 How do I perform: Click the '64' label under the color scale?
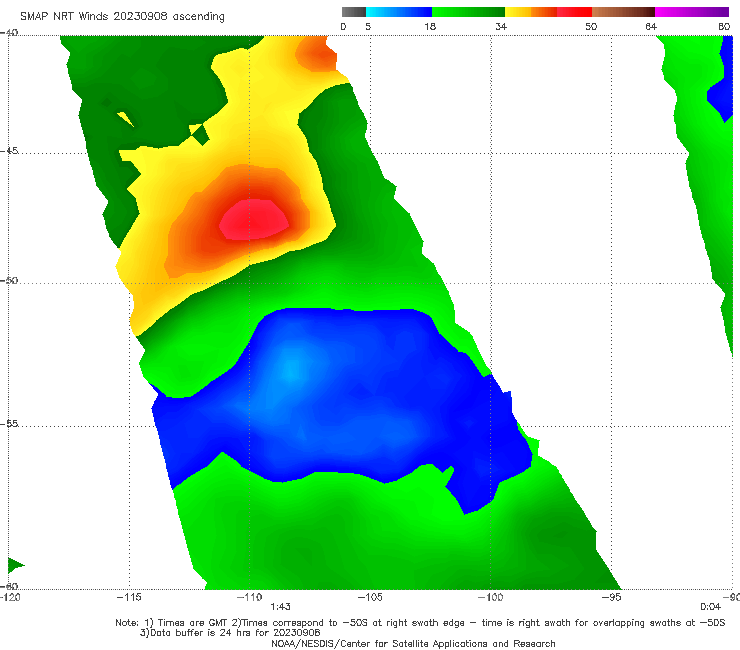[x=651, y=27]
